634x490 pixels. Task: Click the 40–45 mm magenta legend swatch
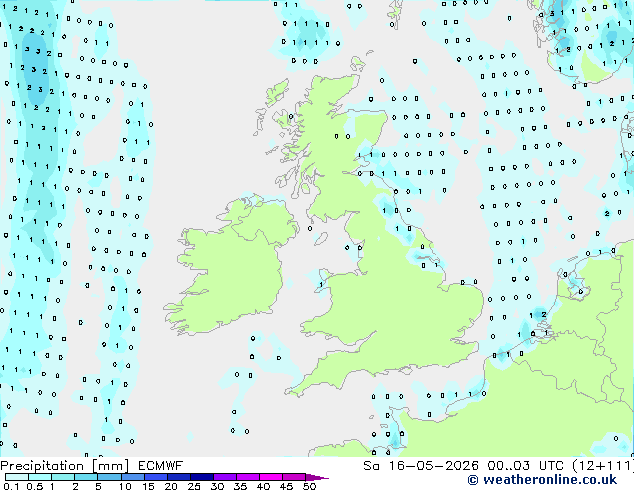[x=271, y=477]
